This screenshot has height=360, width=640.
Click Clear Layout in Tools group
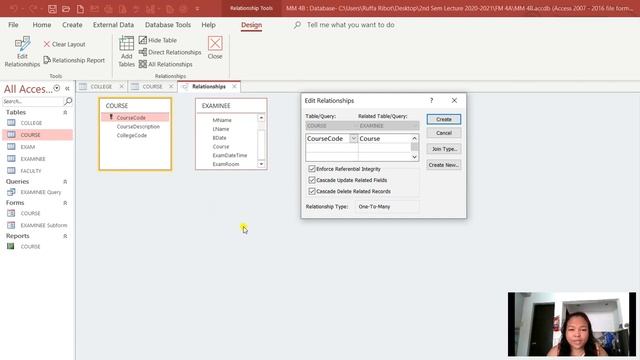click(64, 44)
